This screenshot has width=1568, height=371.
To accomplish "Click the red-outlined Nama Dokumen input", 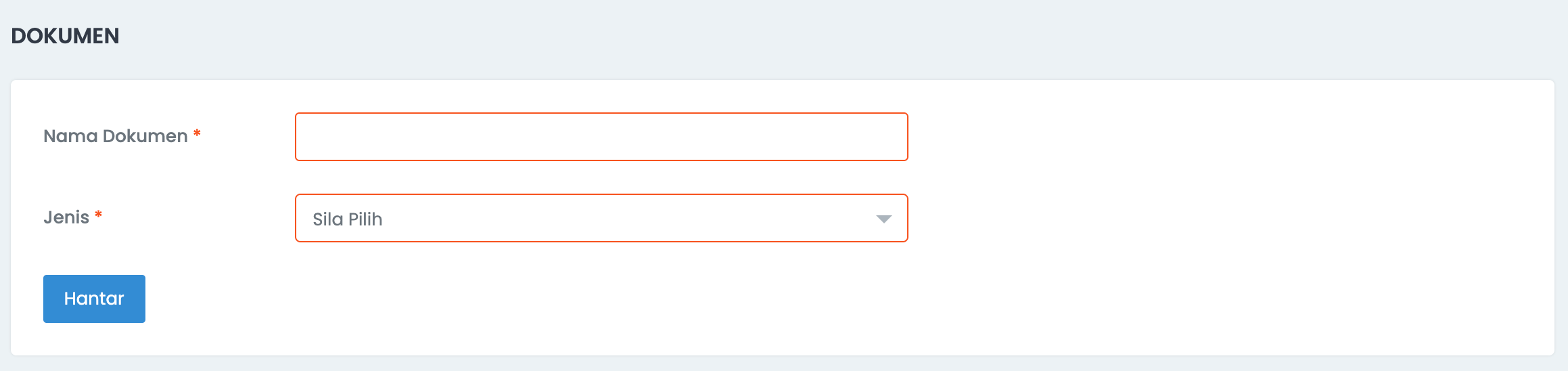I will pyautogui.click(x=601, y=137).
